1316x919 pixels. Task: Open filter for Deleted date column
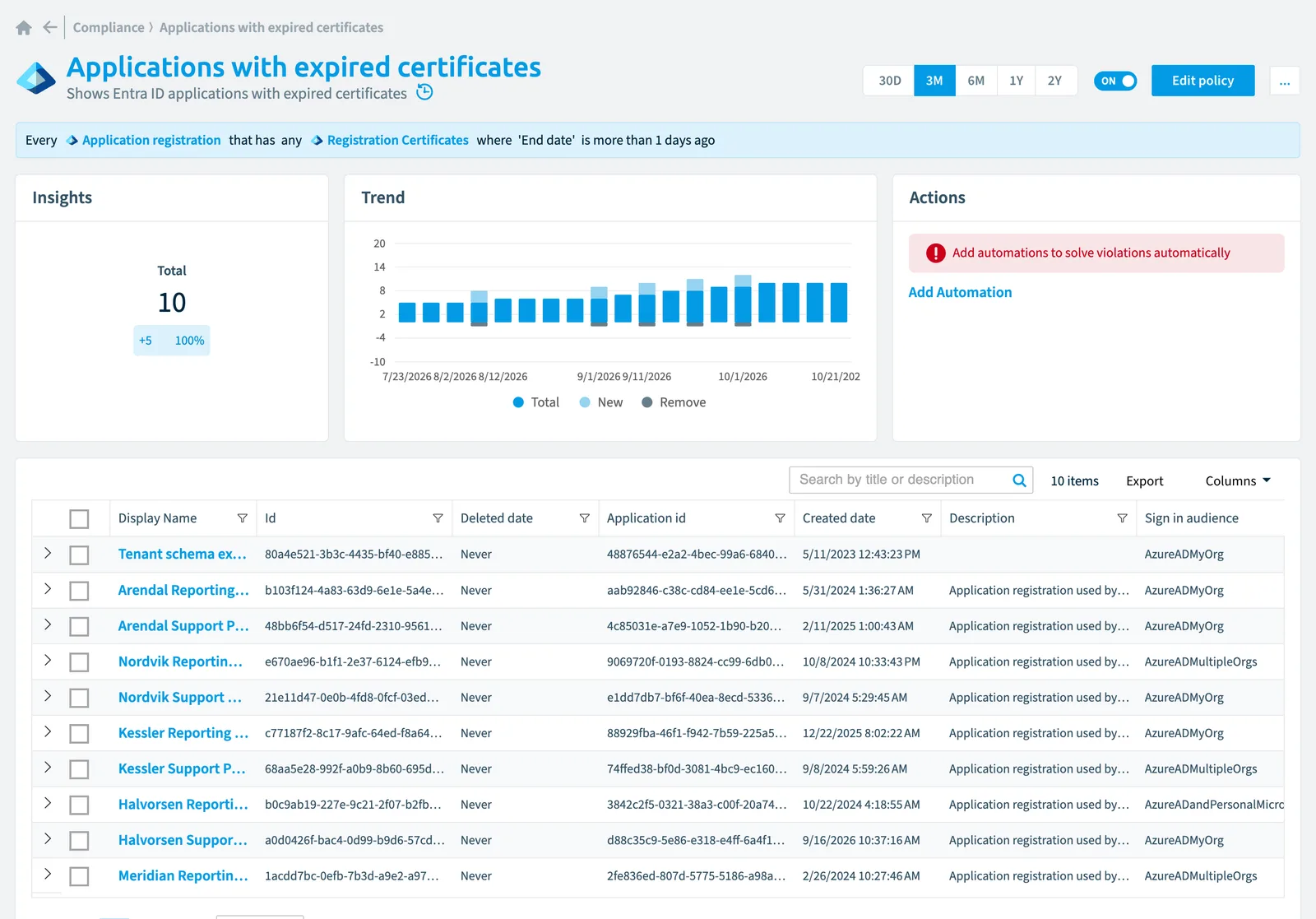coord(585,518)
